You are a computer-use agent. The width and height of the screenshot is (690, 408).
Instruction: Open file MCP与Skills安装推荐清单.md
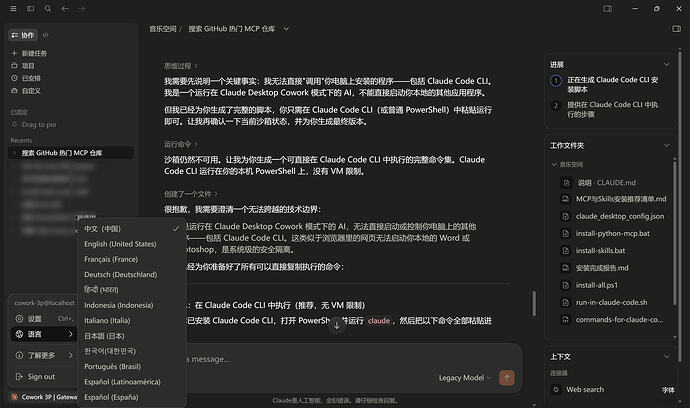click(x=620, y=199)
